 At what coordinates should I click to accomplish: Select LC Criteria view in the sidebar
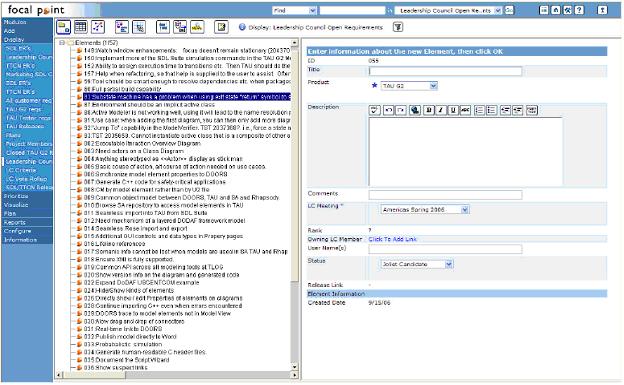click(21, 170)
